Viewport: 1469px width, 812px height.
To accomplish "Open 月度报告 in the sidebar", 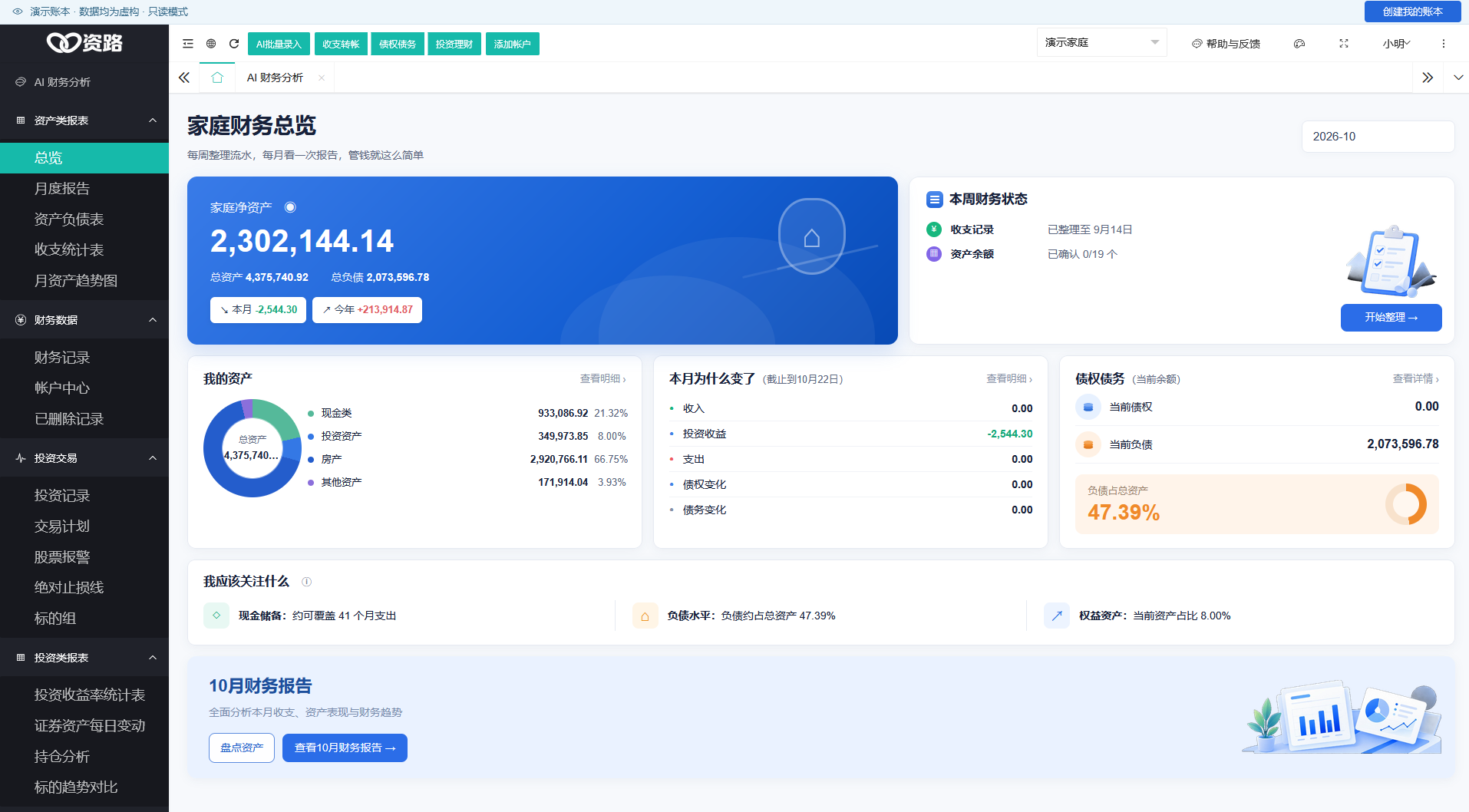I will (84, 189).
